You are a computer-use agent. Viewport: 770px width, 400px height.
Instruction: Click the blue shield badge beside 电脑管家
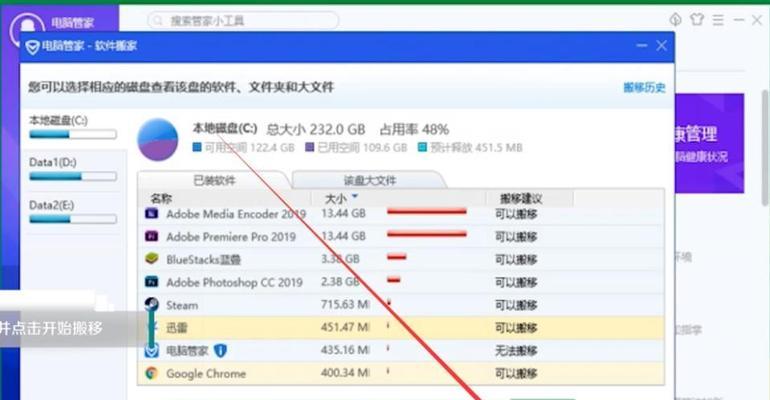pyautogui.click(x=220, y=350)
